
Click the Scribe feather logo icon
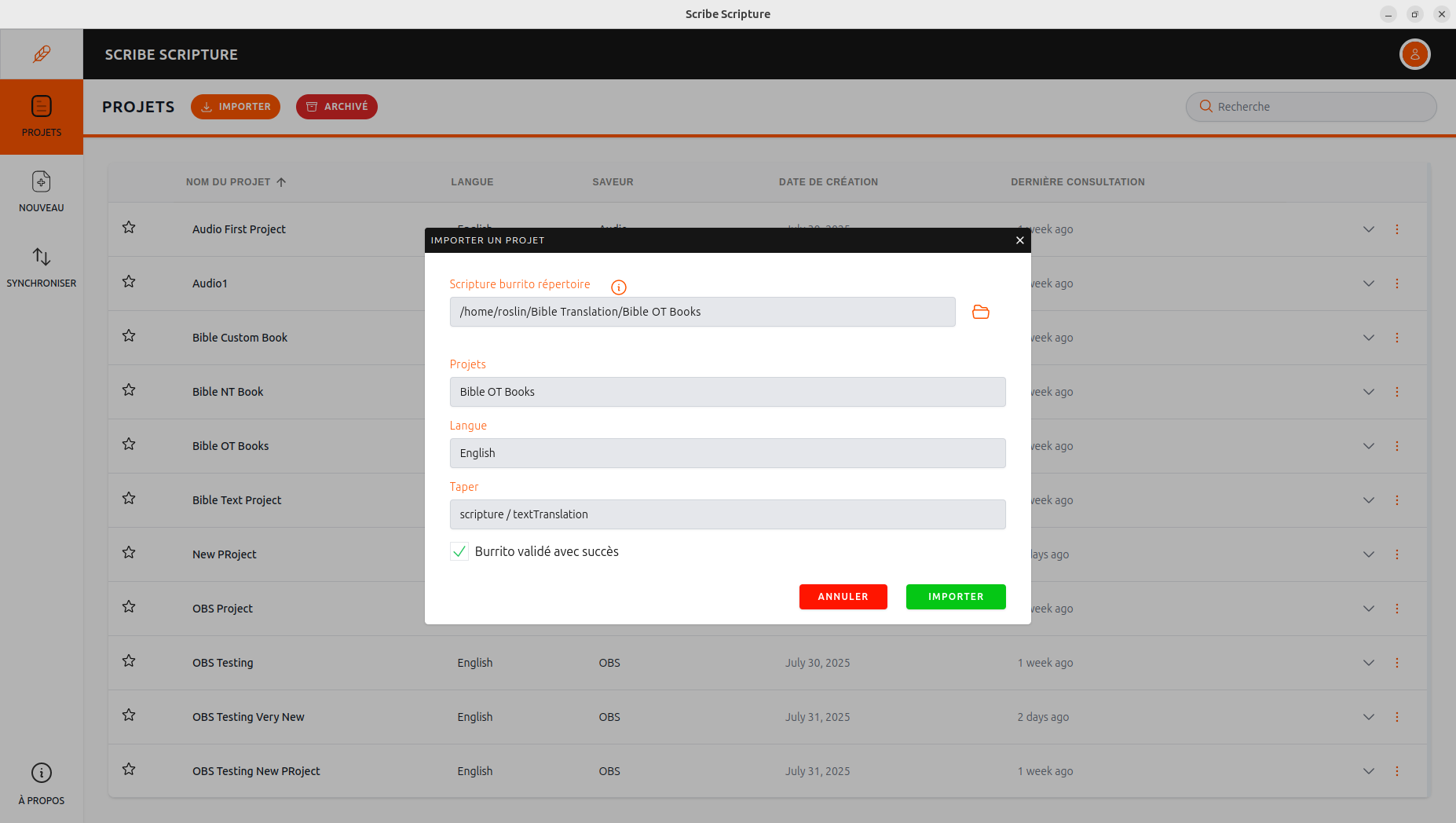pos(42,54)
